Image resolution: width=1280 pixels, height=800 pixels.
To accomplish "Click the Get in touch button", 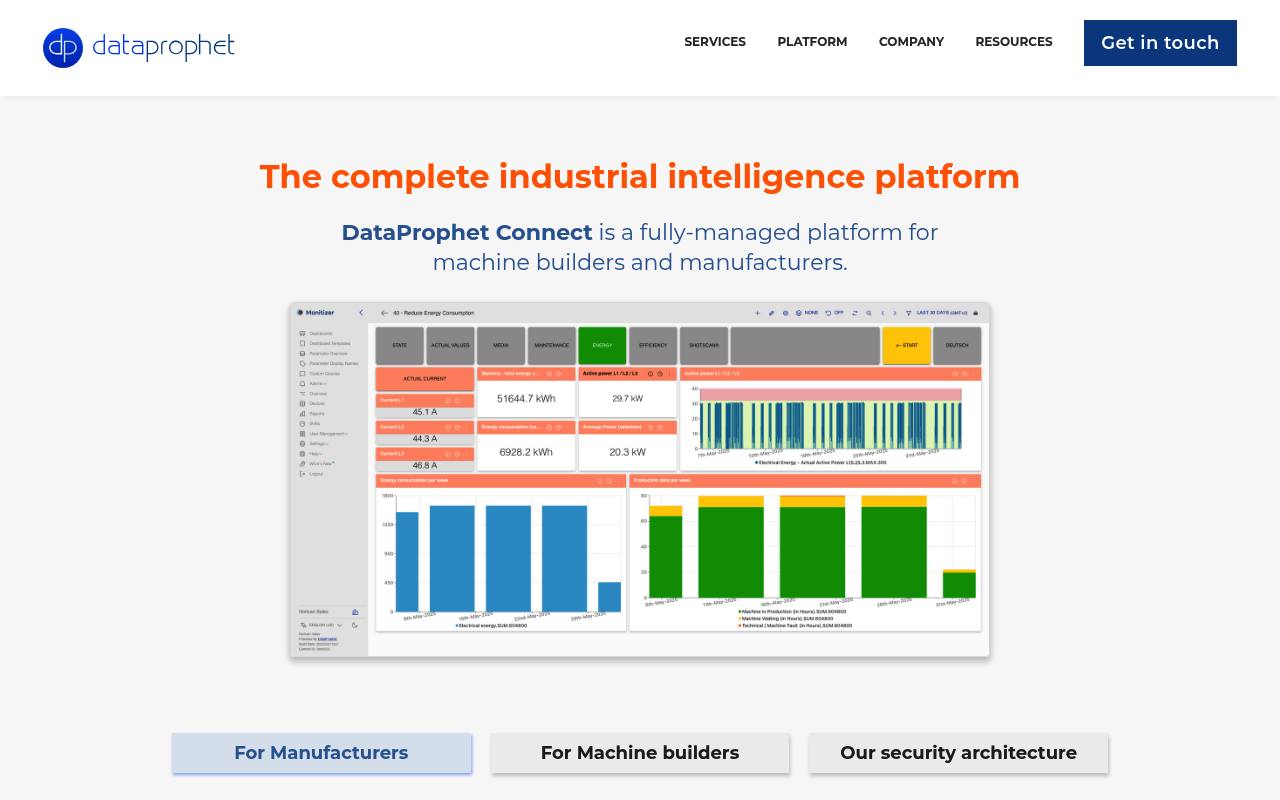I will pos(1160,43).
